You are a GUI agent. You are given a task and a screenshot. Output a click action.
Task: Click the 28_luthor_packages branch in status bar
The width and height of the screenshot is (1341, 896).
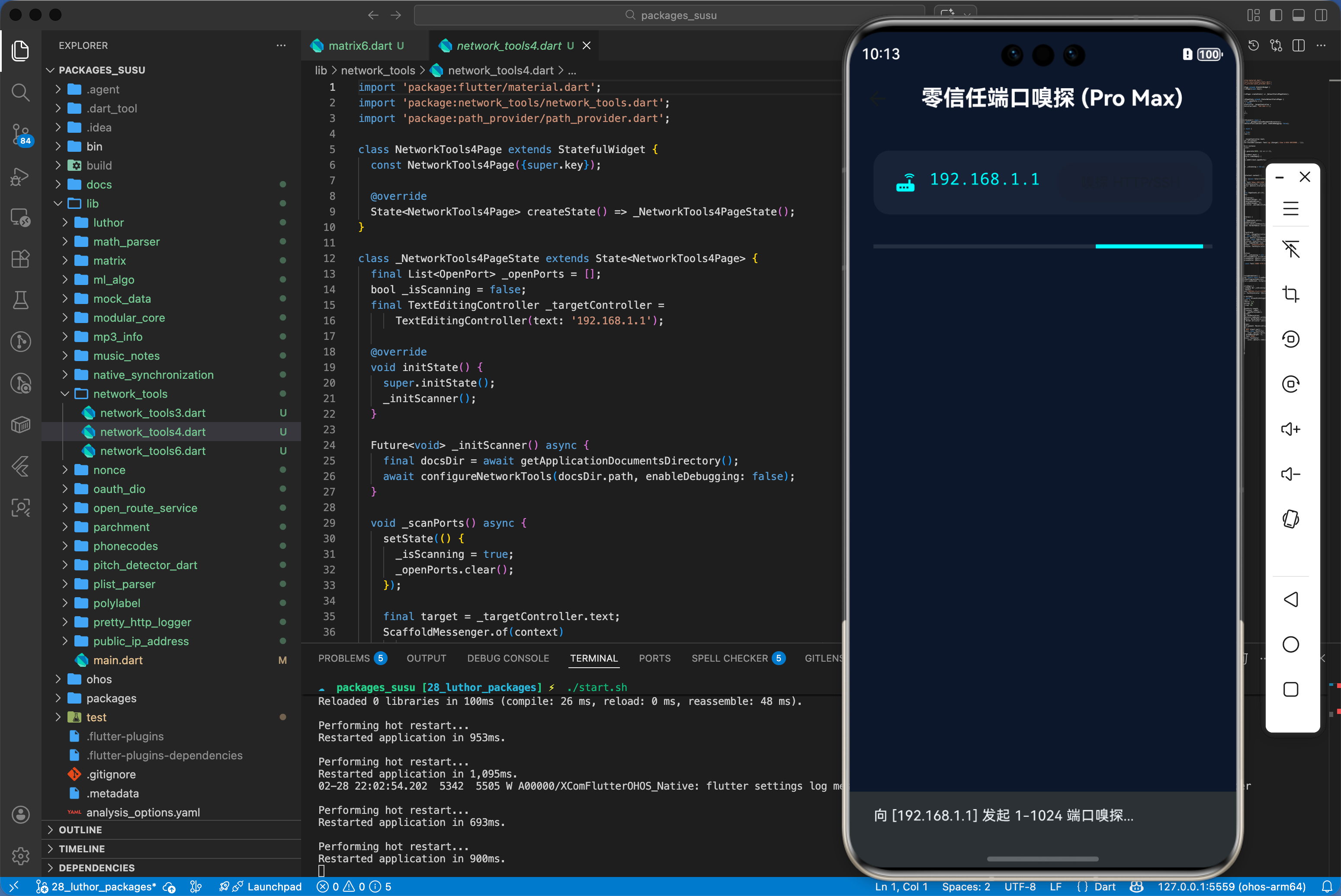point(103,886)
